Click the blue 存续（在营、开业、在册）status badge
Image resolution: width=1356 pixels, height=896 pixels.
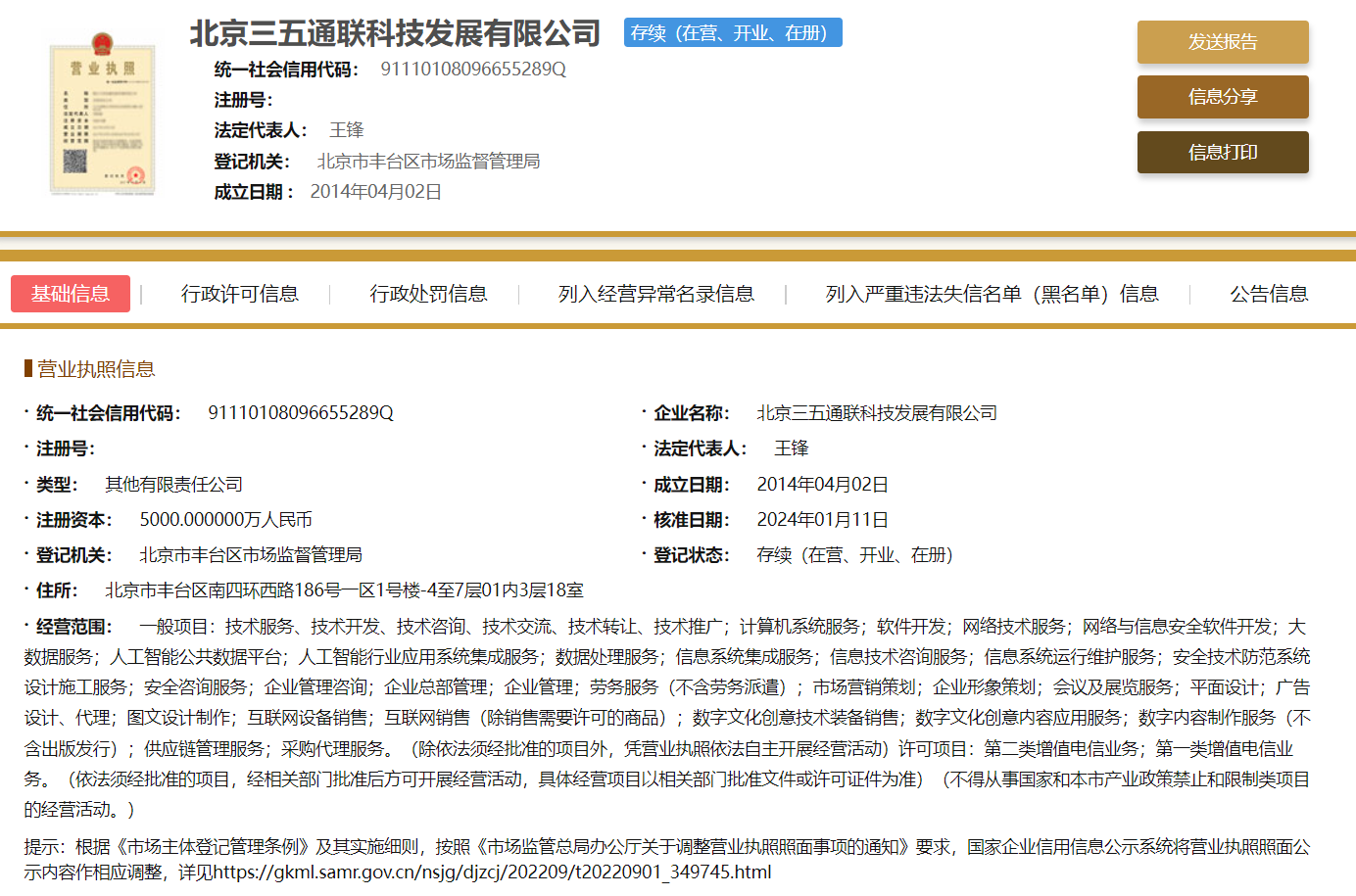pos(733,33)
